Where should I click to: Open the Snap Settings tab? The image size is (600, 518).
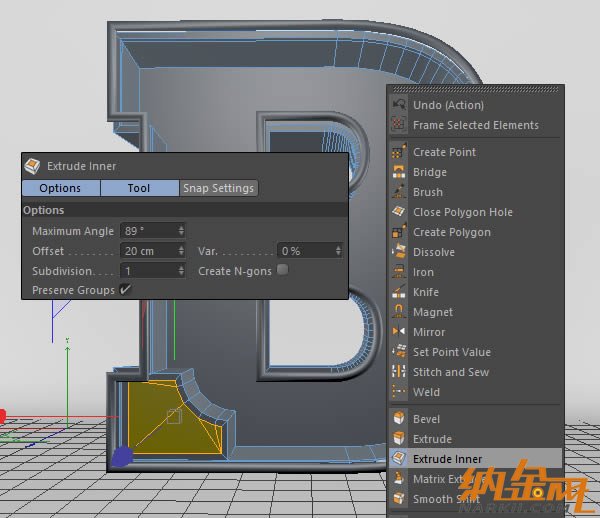(218, 188)
